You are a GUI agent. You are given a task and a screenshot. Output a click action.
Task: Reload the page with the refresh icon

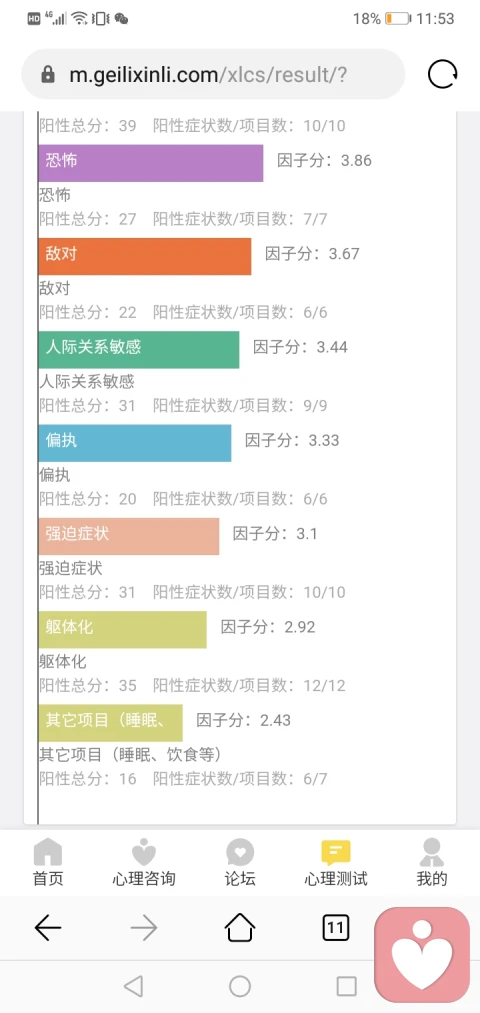click(443, 74)
